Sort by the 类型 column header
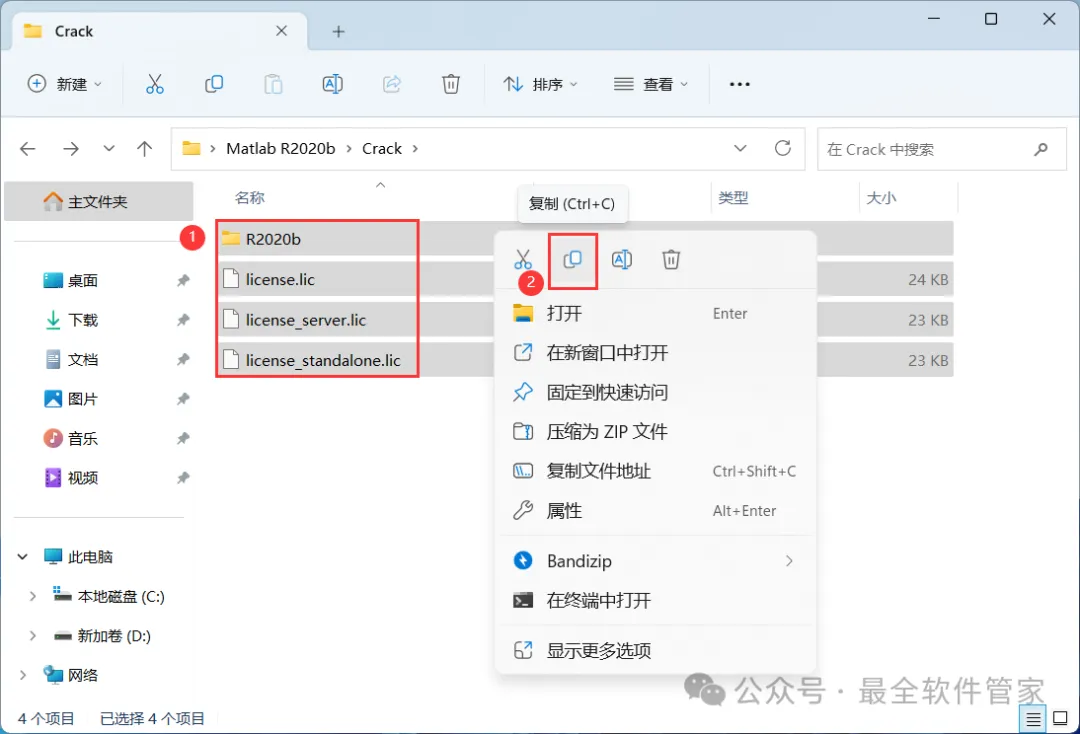The width and height of the screenshot is (1080, 734). click(733, 198)
